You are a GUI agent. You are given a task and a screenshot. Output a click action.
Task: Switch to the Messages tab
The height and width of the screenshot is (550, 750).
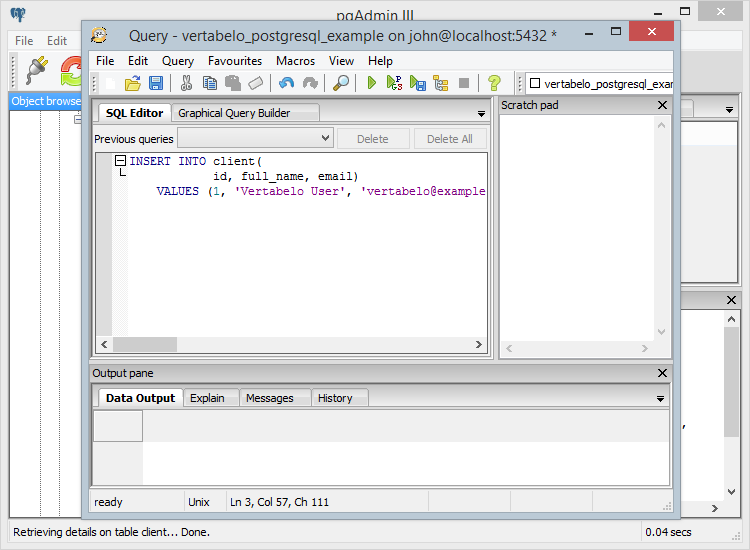270,398
